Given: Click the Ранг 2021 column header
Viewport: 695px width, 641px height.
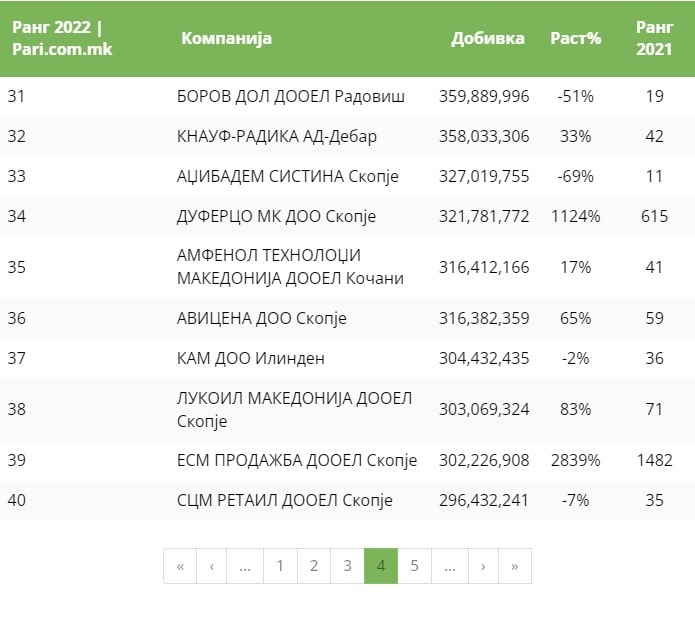Looking at the screenshot, I should (x=654, y=38).
